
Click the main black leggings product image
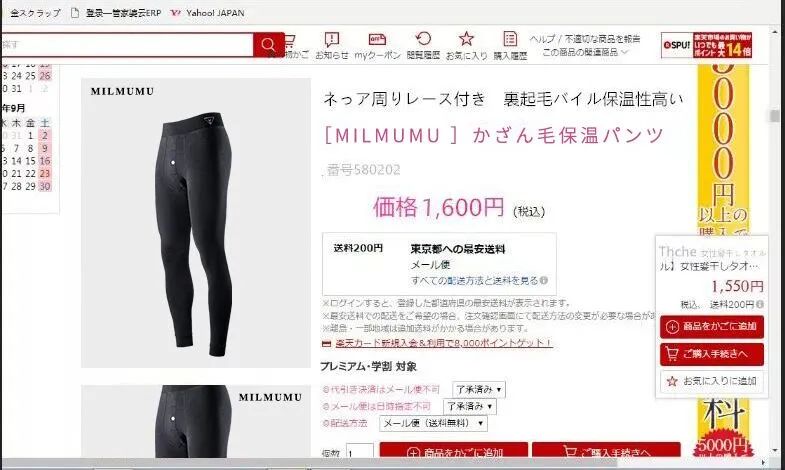pyautogui.click(x=196, y=223)
